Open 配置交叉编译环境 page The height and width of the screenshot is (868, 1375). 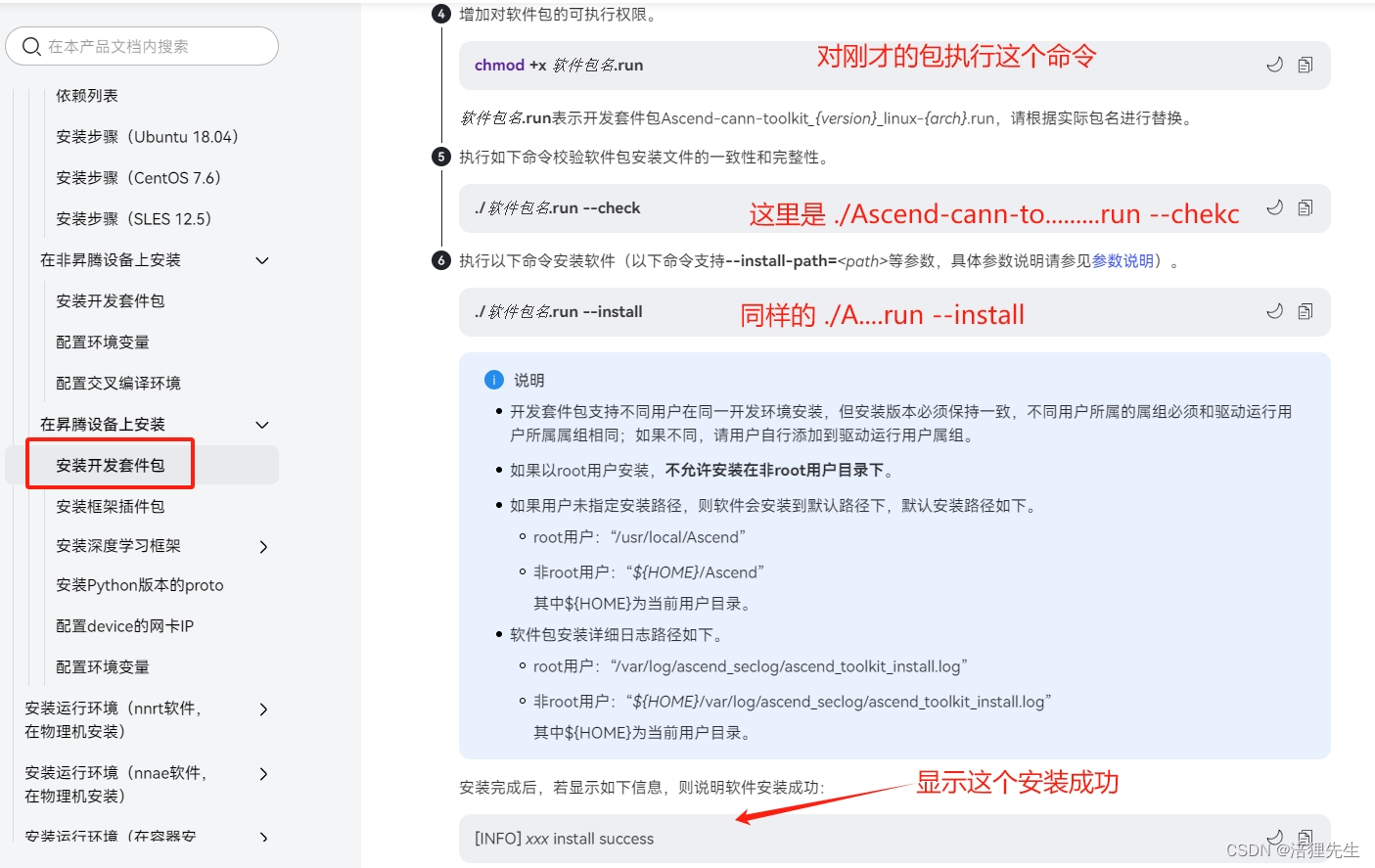click(x=118, y=383)
